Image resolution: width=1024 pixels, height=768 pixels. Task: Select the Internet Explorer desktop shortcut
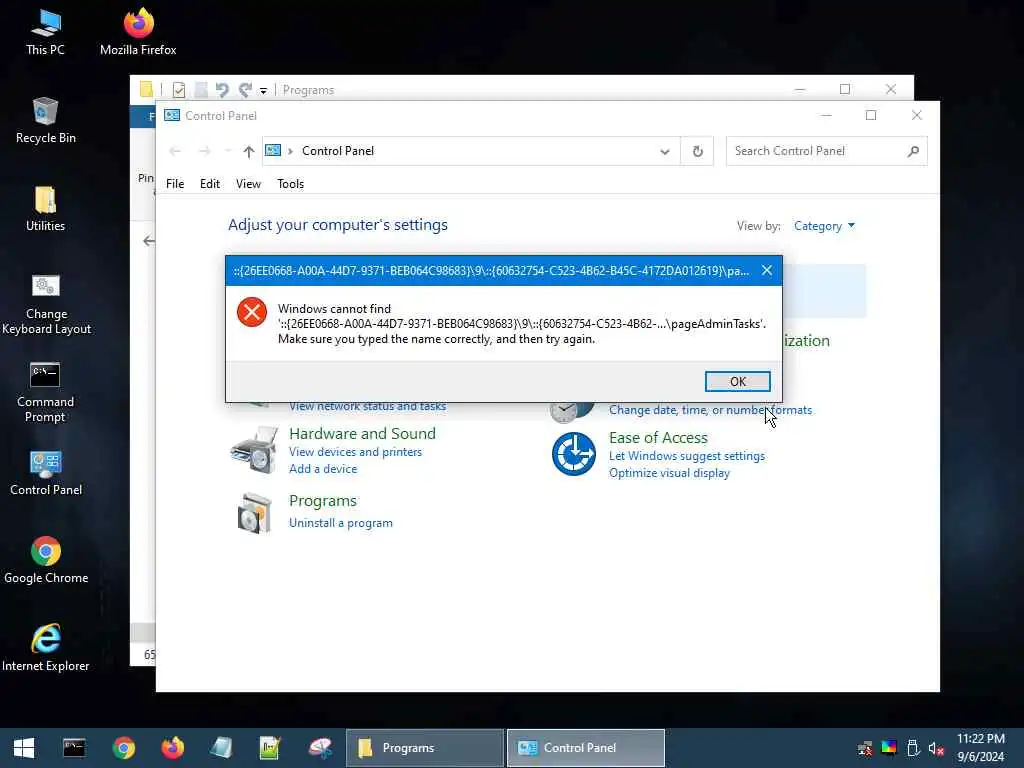46,648
